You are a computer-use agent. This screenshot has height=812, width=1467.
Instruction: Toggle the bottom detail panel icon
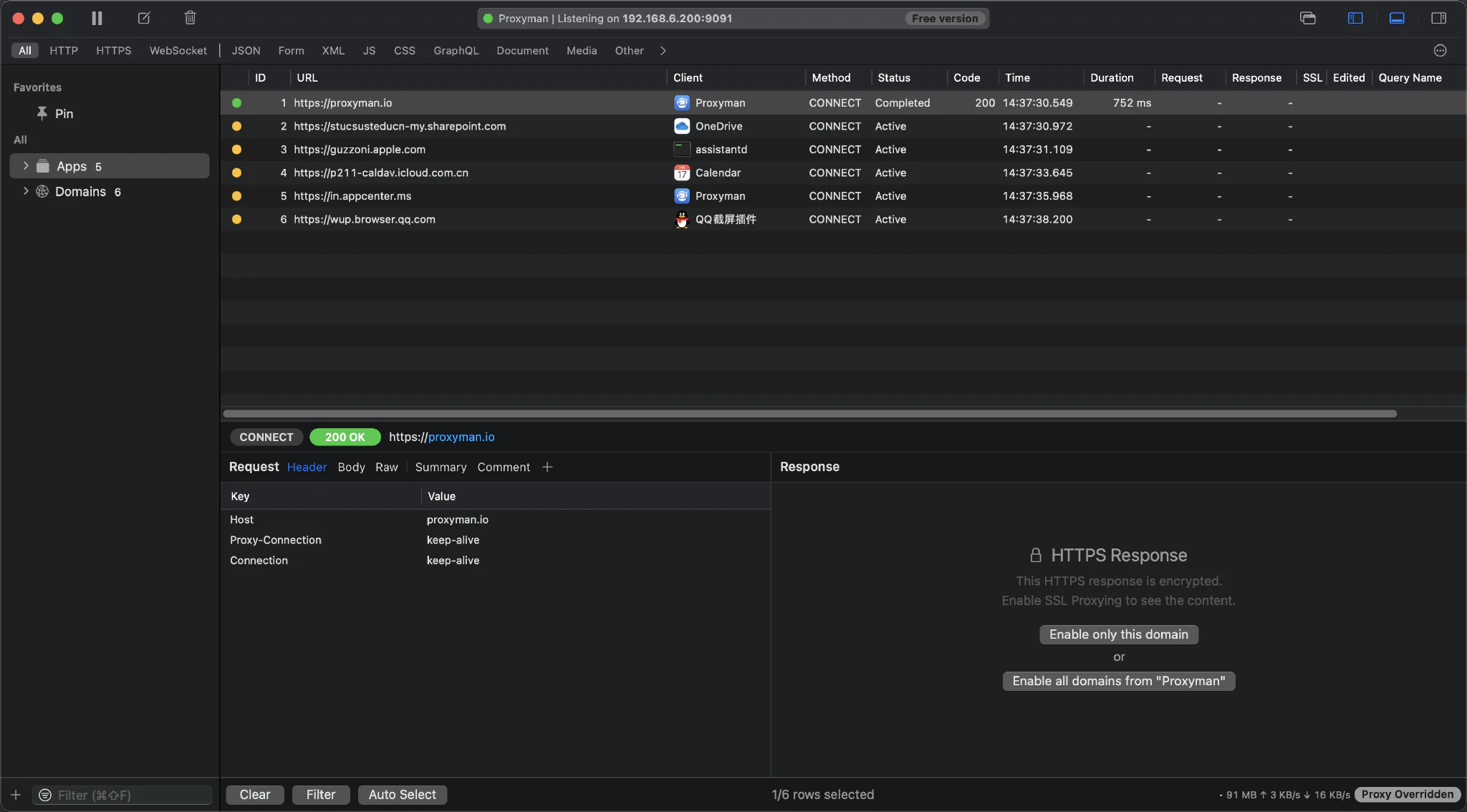(x=1397, y=18)
